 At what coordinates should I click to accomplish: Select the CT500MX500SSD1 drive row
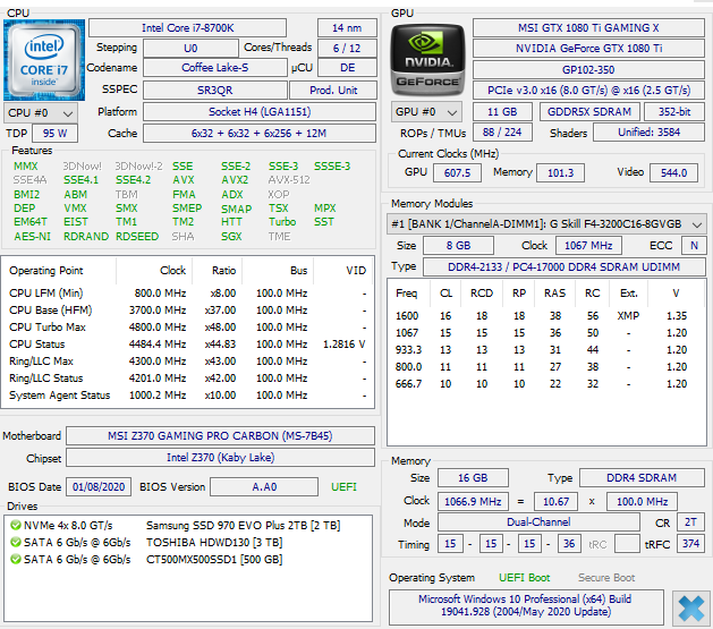[188, 559]
